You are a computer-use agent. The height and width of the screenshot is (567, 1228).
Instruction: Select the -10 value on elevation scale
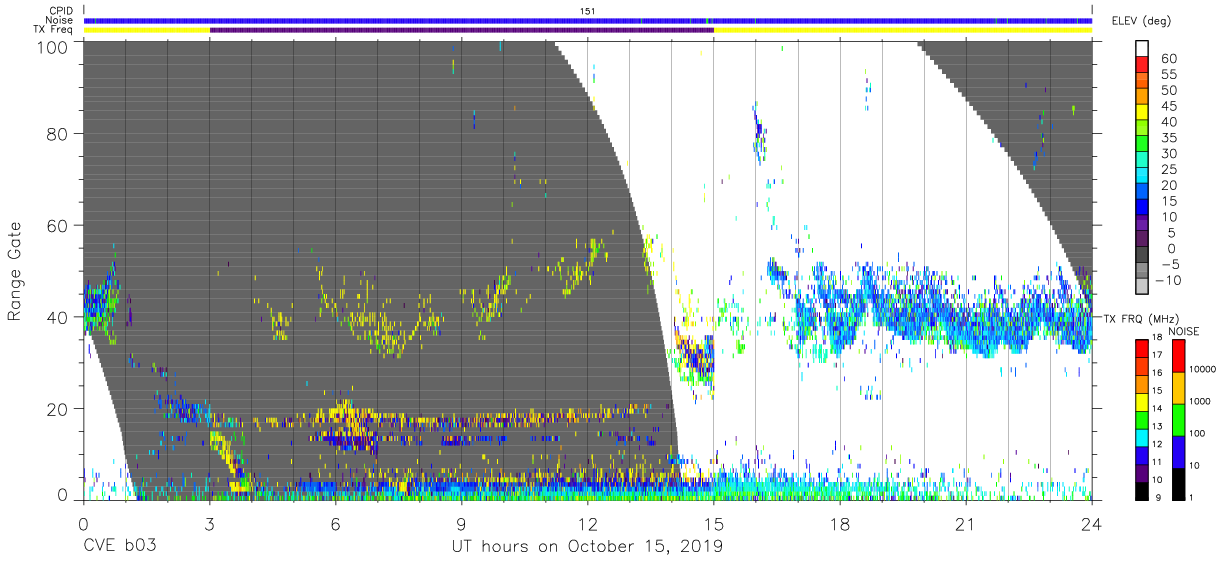pyautogui.click(x=1166, y=280)
